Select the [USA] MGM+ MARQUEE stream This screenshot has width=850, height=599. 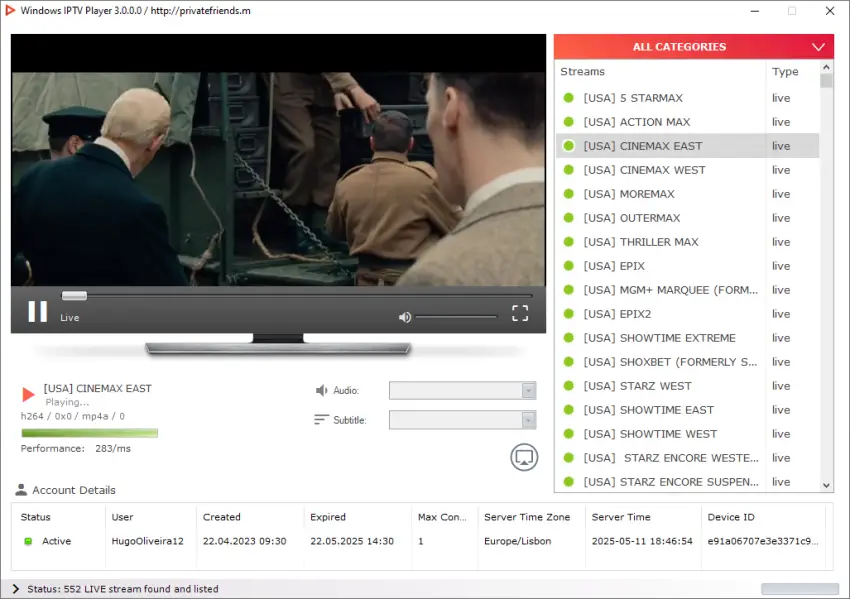pos(687,290)
